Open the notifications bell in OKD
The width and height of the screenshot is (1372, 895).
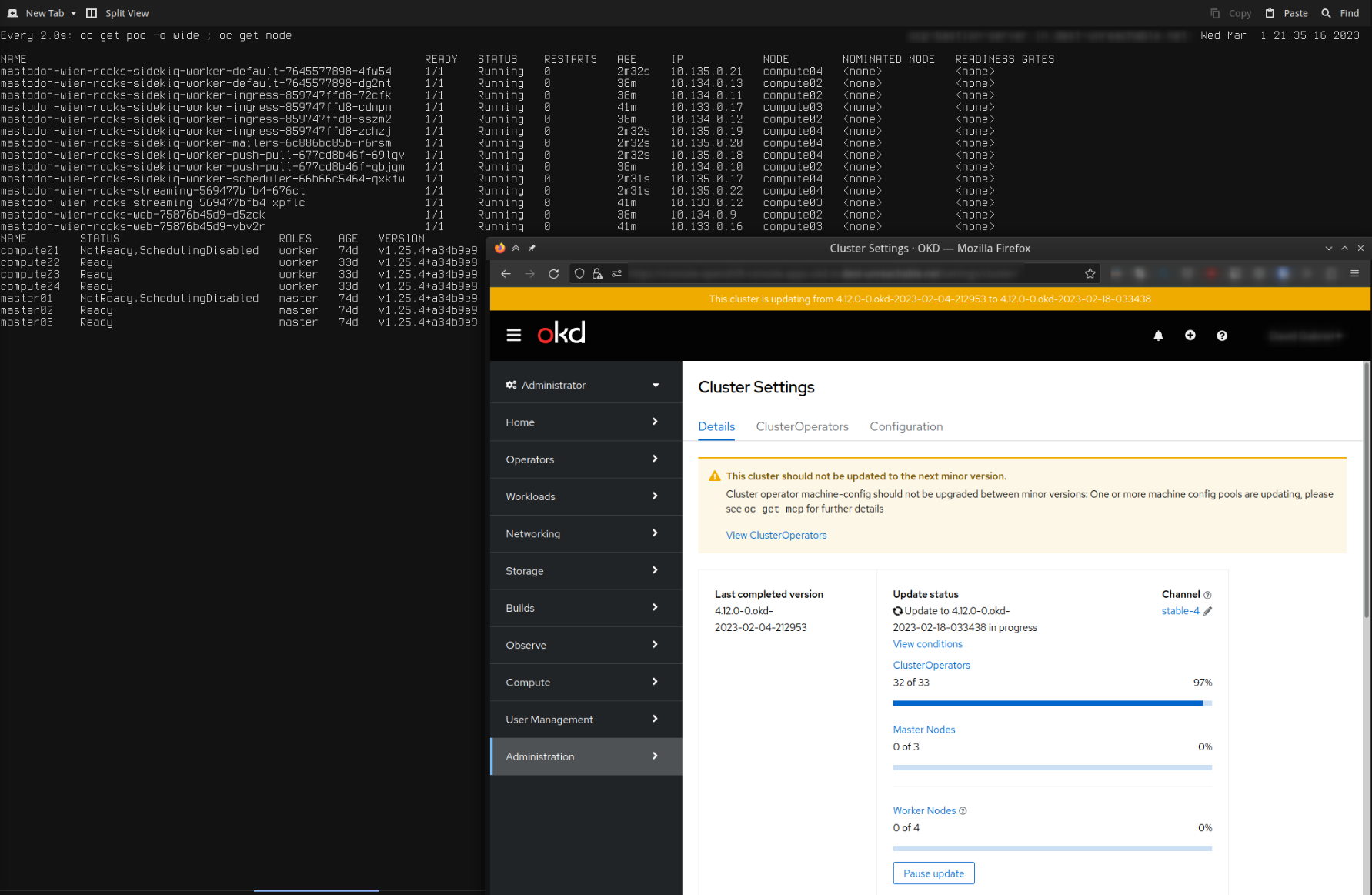pos(1158,336)
